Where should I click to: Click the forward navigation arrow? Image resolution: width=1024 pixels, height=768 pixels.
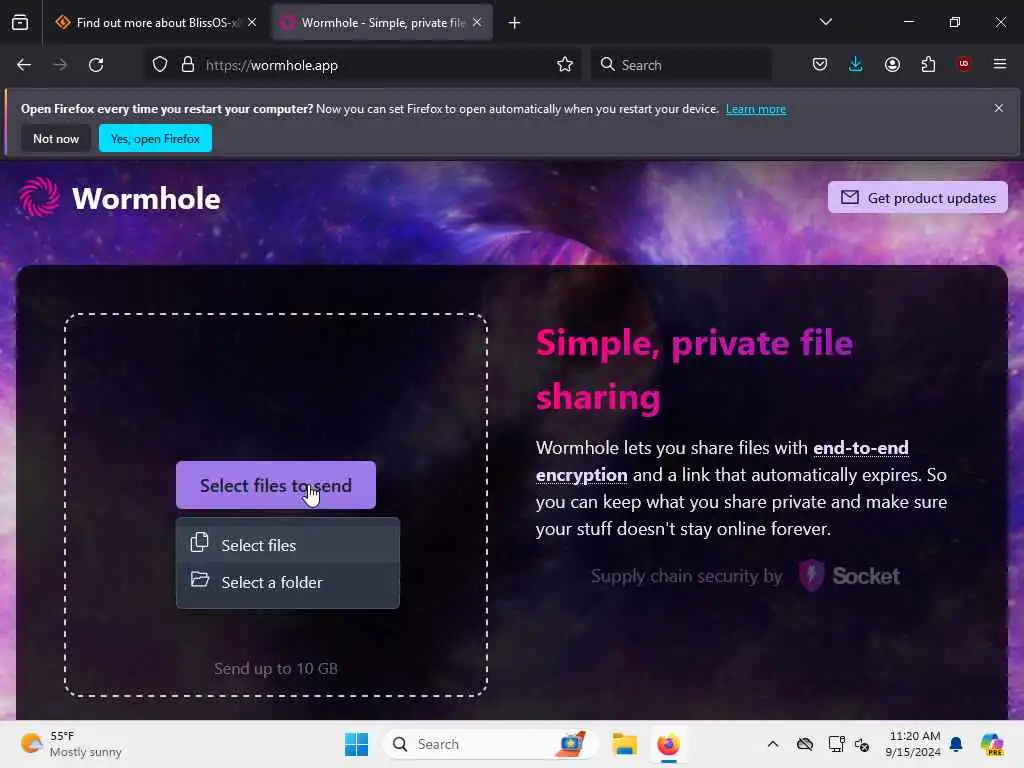[x=60, y=65]
